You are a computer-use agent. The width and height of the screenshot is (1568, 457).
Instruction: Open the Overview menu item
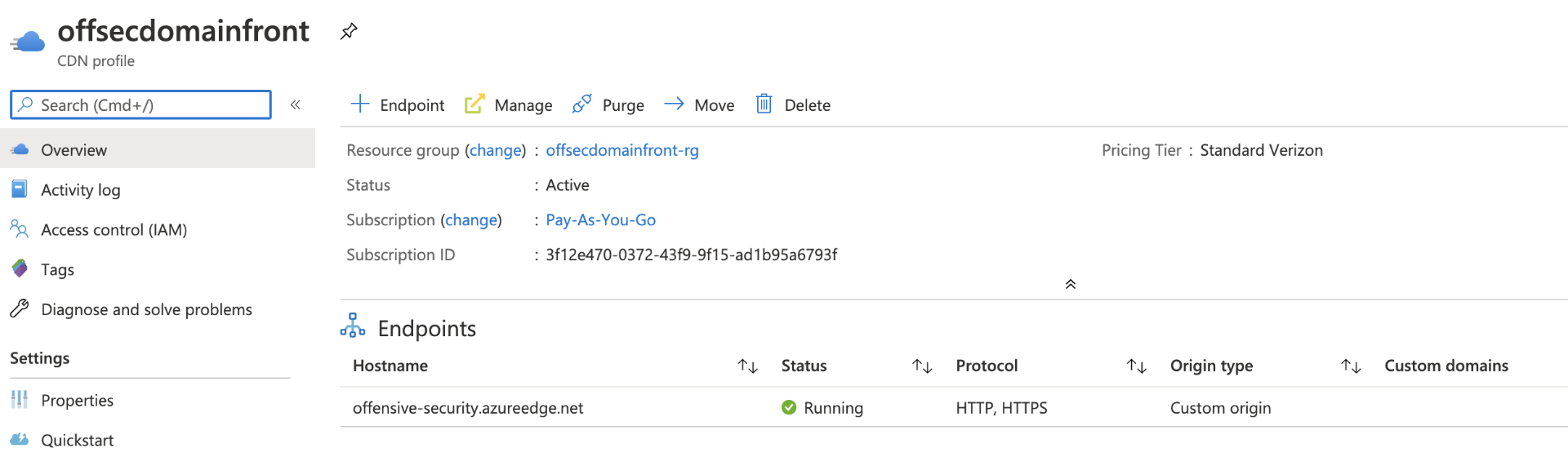coord(158,149)
